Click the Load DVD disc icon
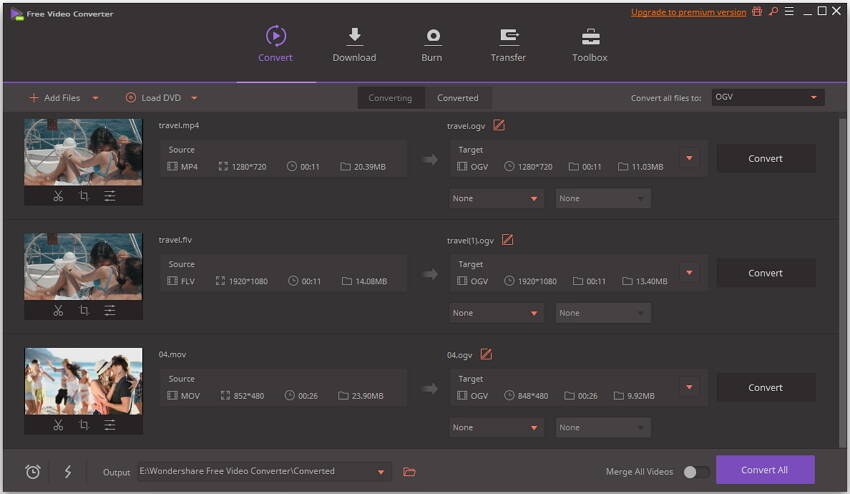The width and height of the screenshot is (850, 494). [x=131, y=98]
